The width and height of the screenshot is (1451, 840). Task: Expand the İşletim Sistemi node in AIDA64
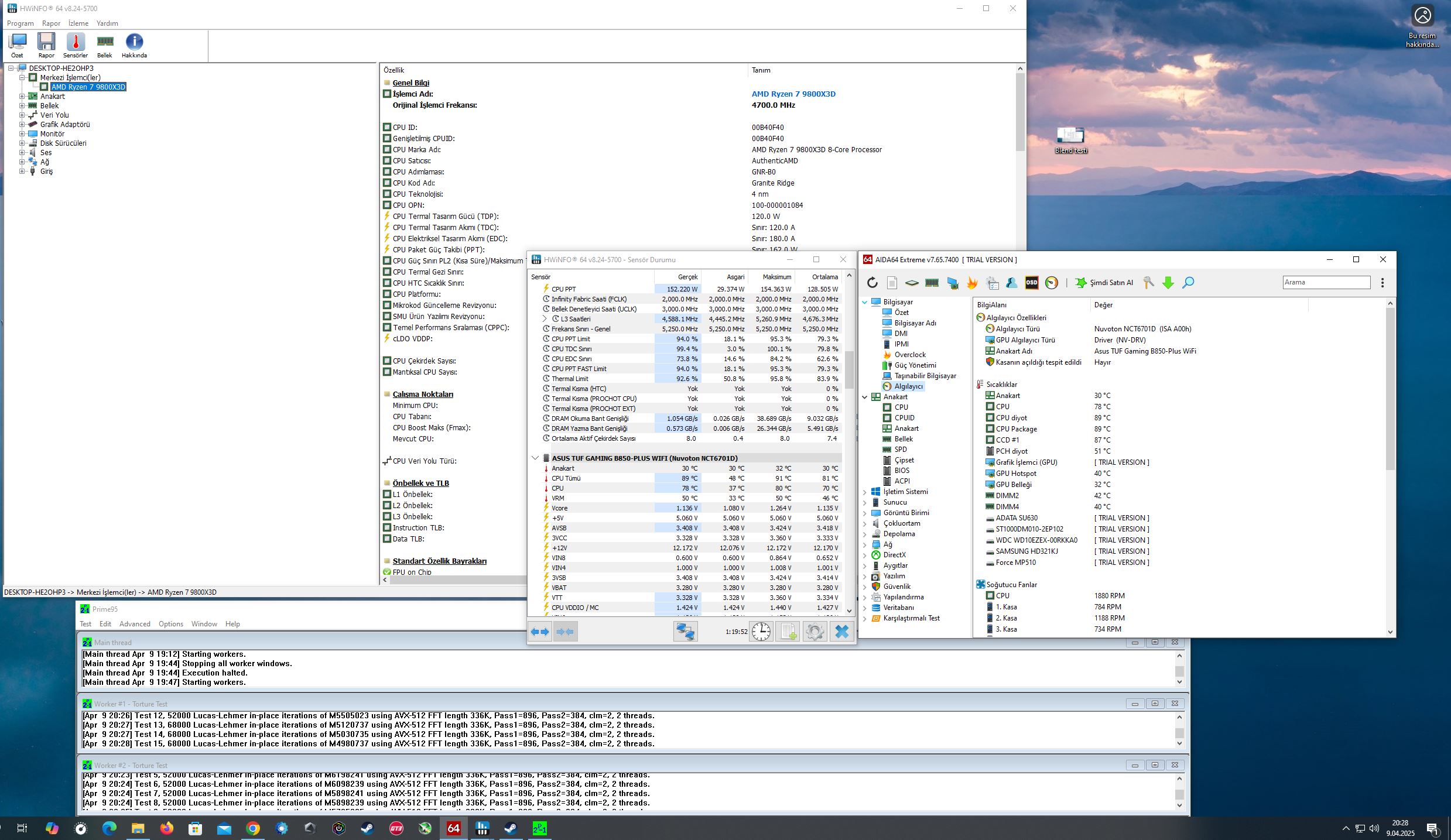[865, 492]
